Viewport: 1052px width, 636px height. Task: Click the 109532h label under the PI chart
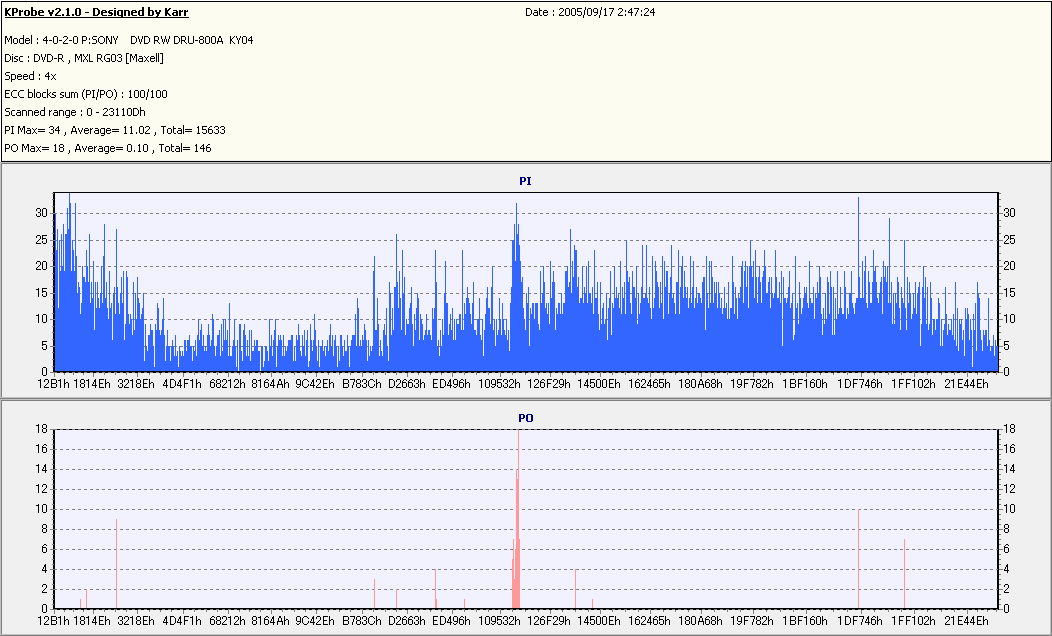[x=499, y=384]
